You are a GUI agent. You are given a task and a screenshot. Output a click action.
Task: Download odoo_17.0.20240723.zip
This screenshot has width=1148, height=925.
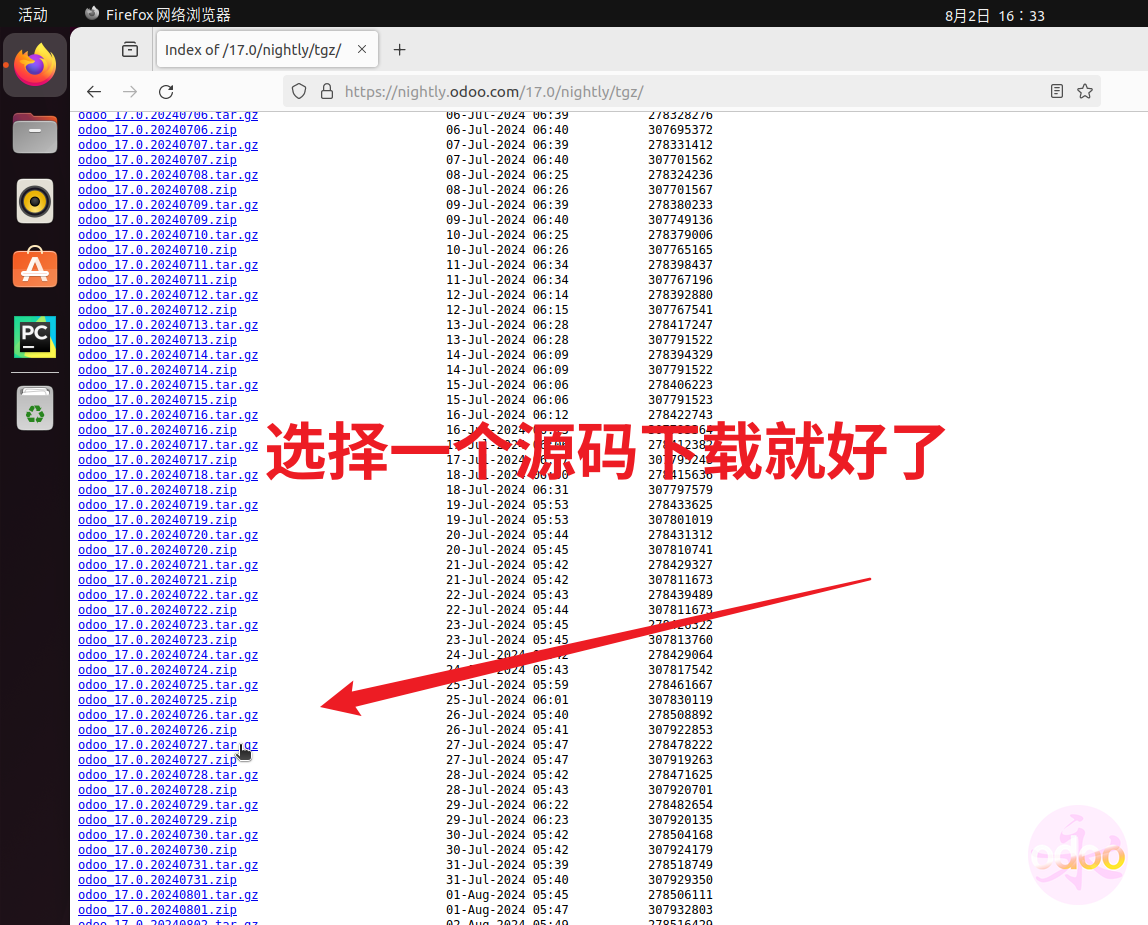(x=157, y=640)
